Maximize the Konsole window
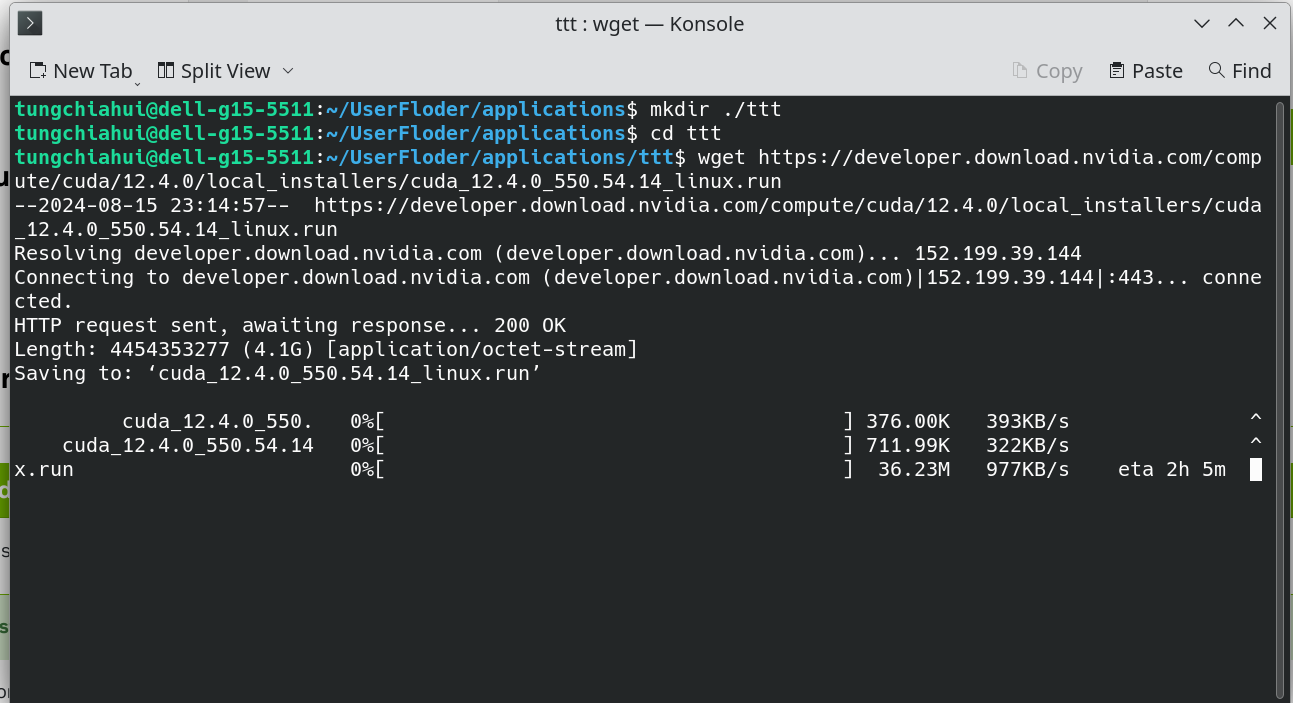 point(1236,23)
